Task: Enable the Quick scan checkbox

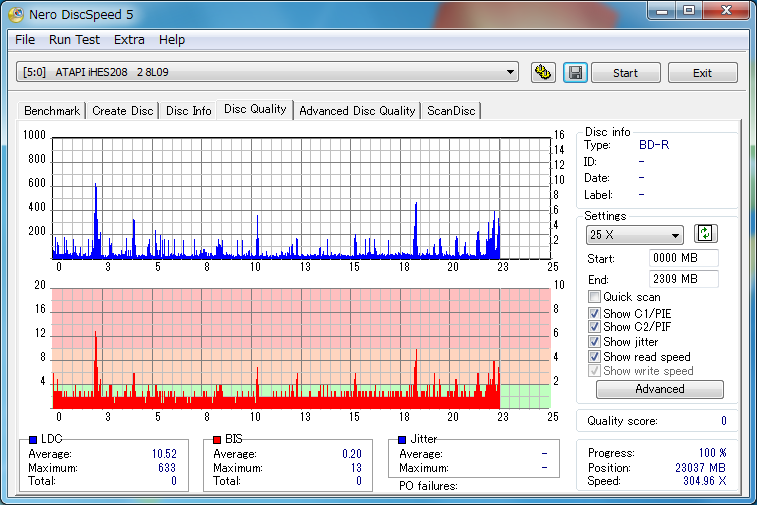Action: click(x=594, y=296)
